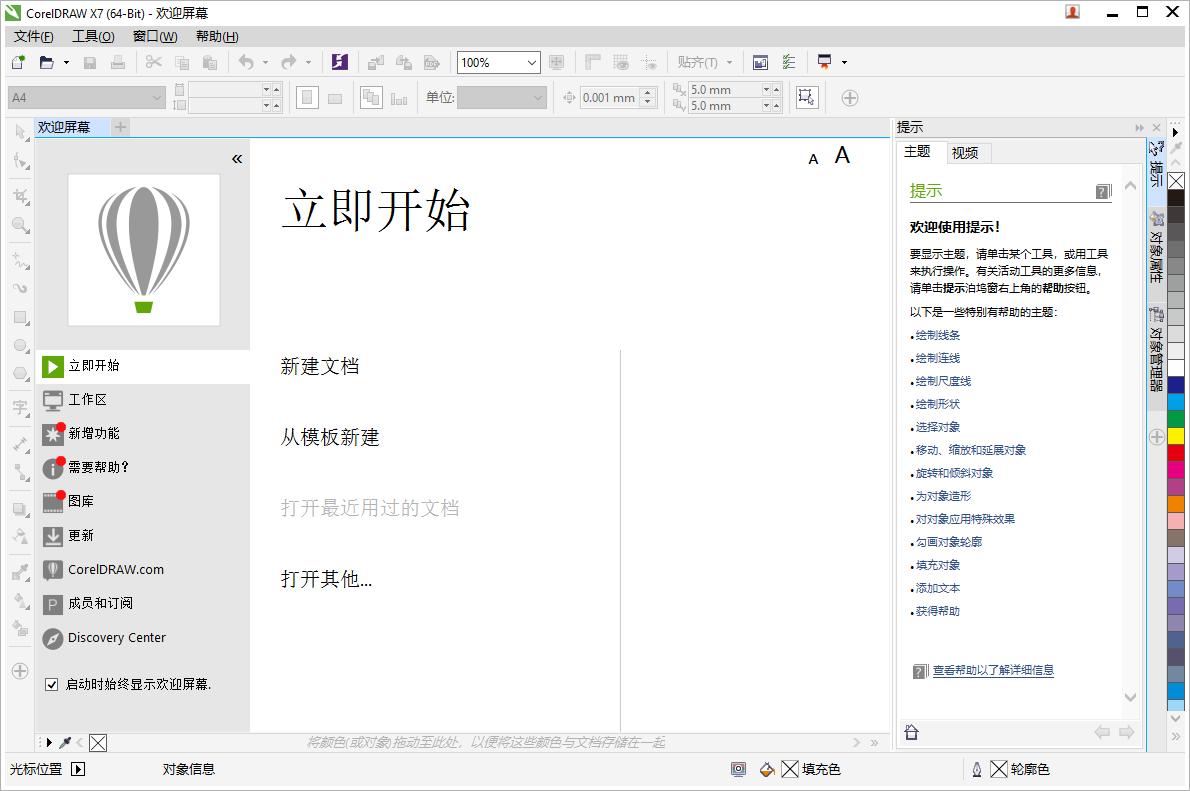The width and height of the screenshot is (1190, 791).
Task: Uncheck 启动时始终显示欢迎屏幕 checkbox
Action: click(x=52, y=685)
